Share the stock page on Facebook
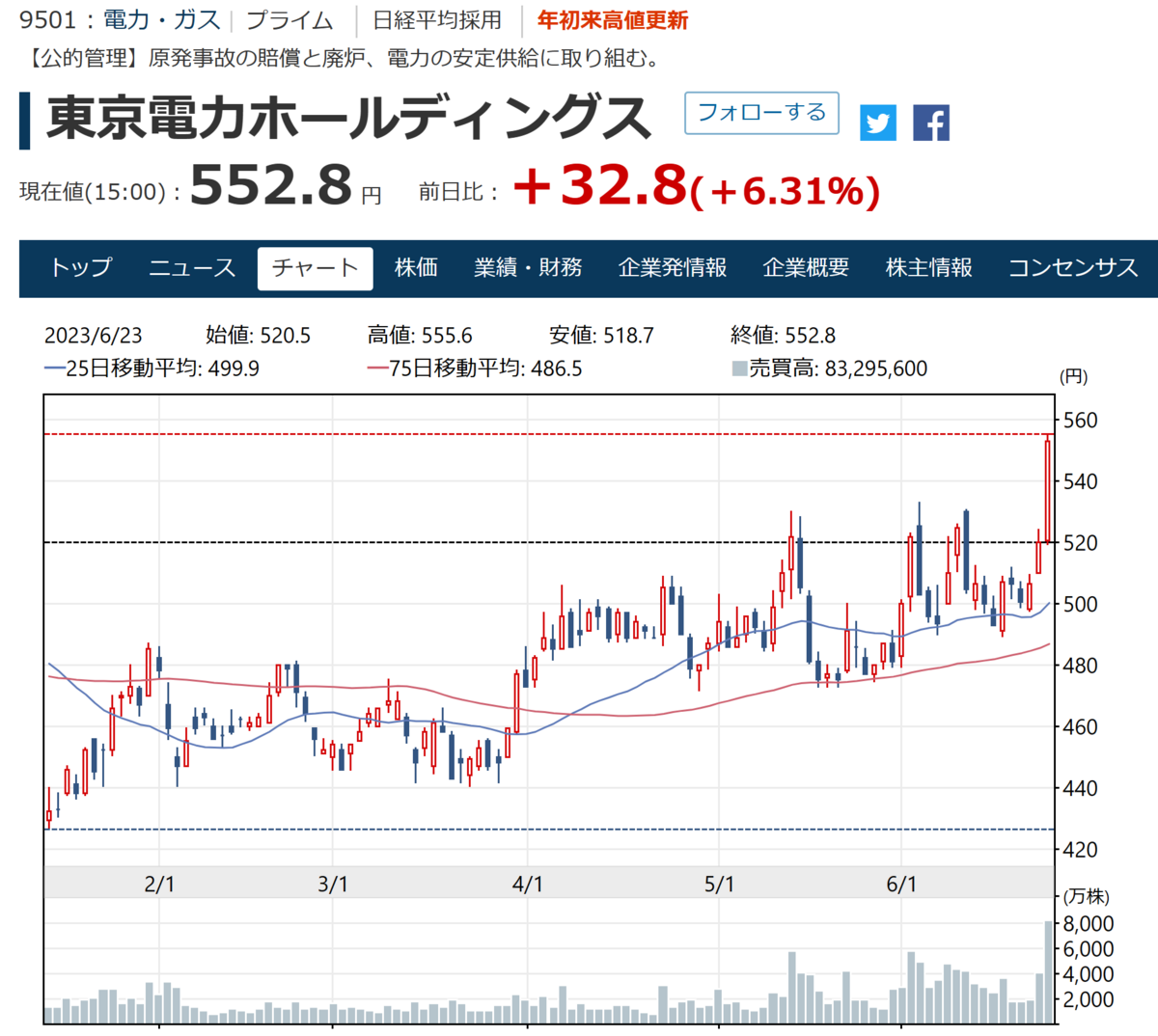This screenshot has width=1158, height=1036. 931,123
